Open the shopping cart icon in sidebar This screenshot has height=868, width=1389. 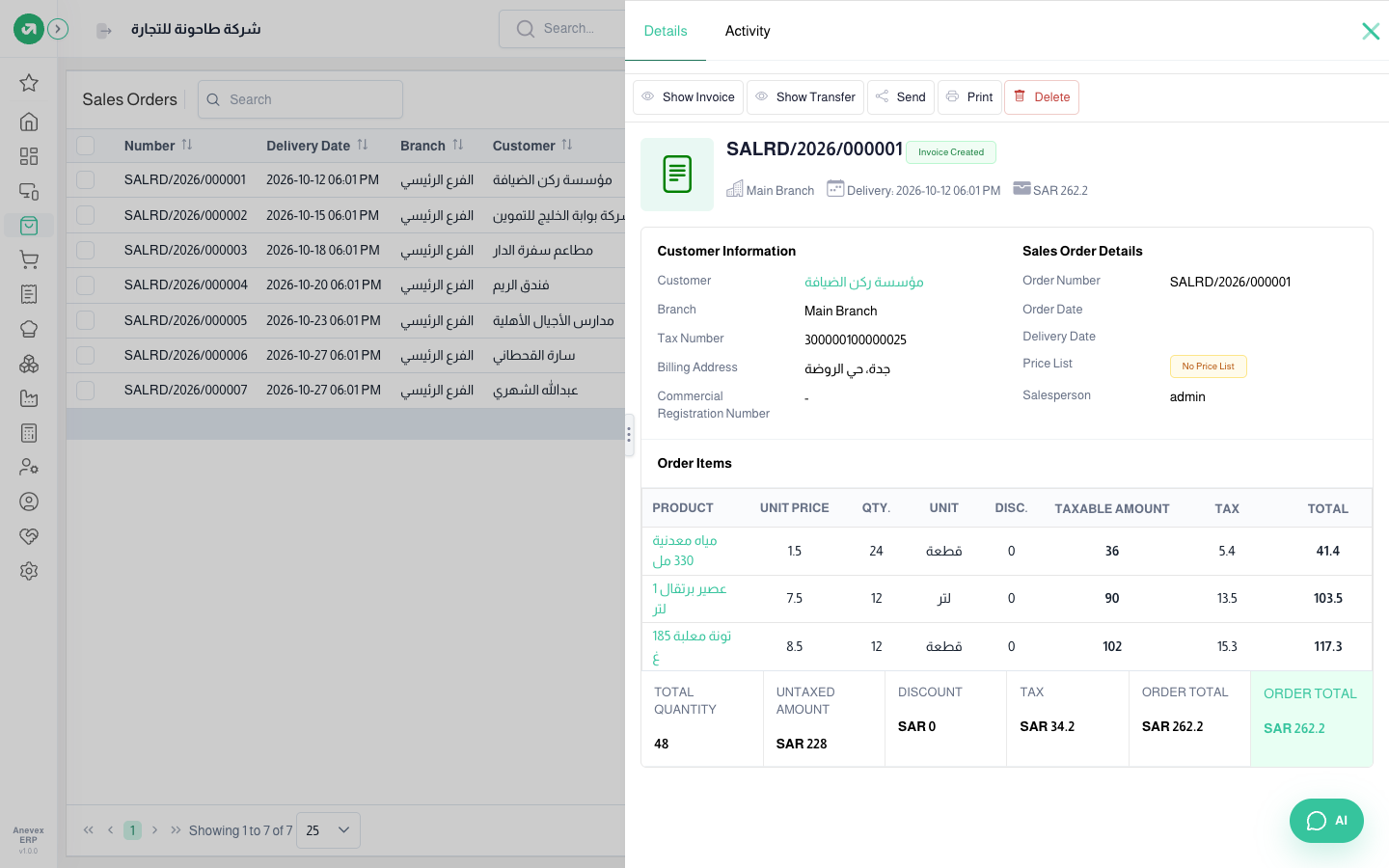point(29,259)
